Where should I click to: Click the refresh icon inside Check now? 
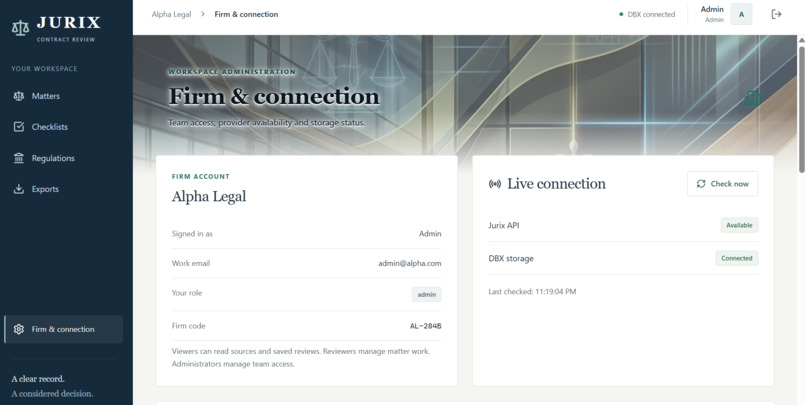pos(701,183)
